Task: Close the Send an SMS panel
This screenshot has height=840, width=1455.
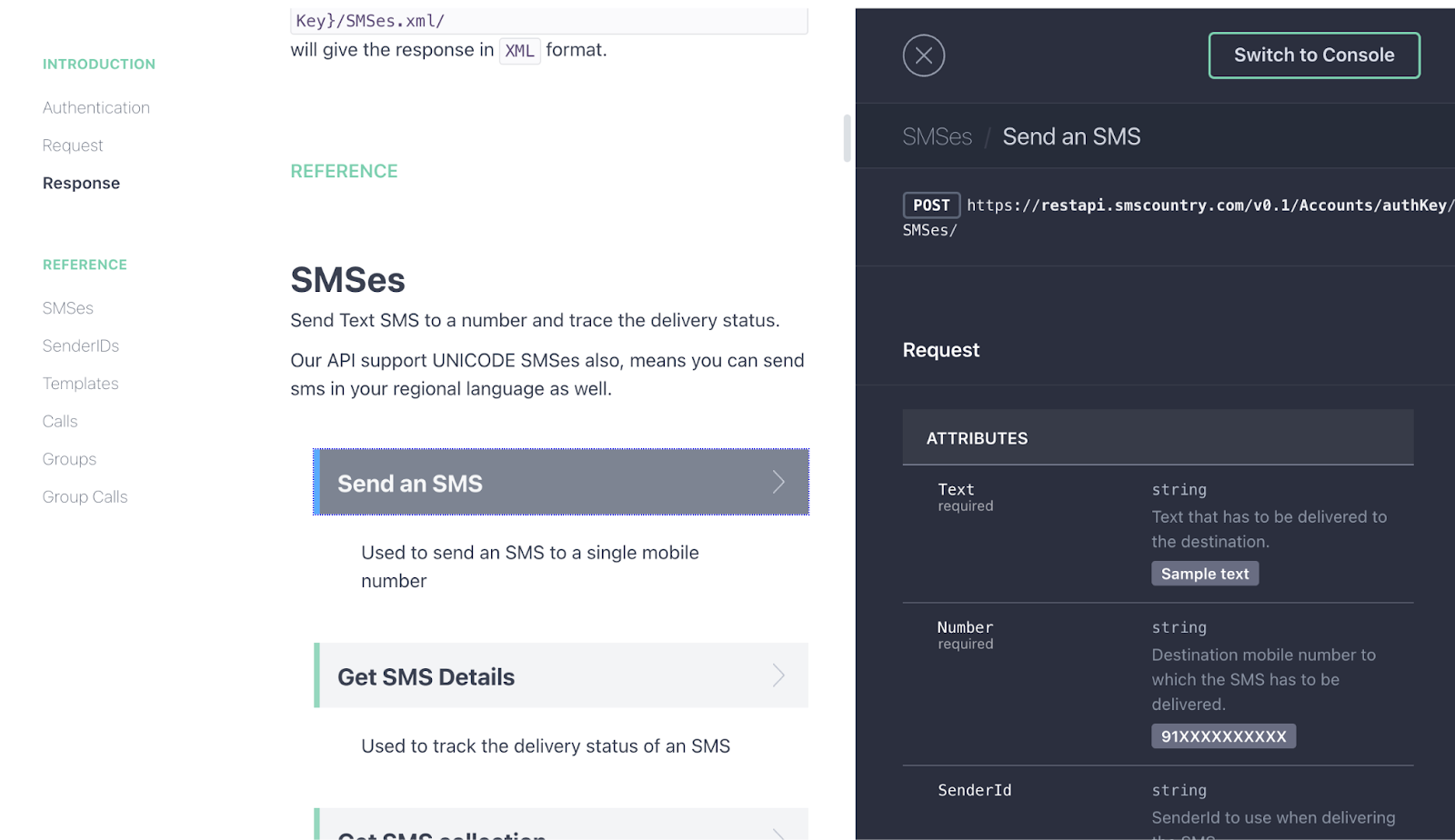Action: point(923,55)
